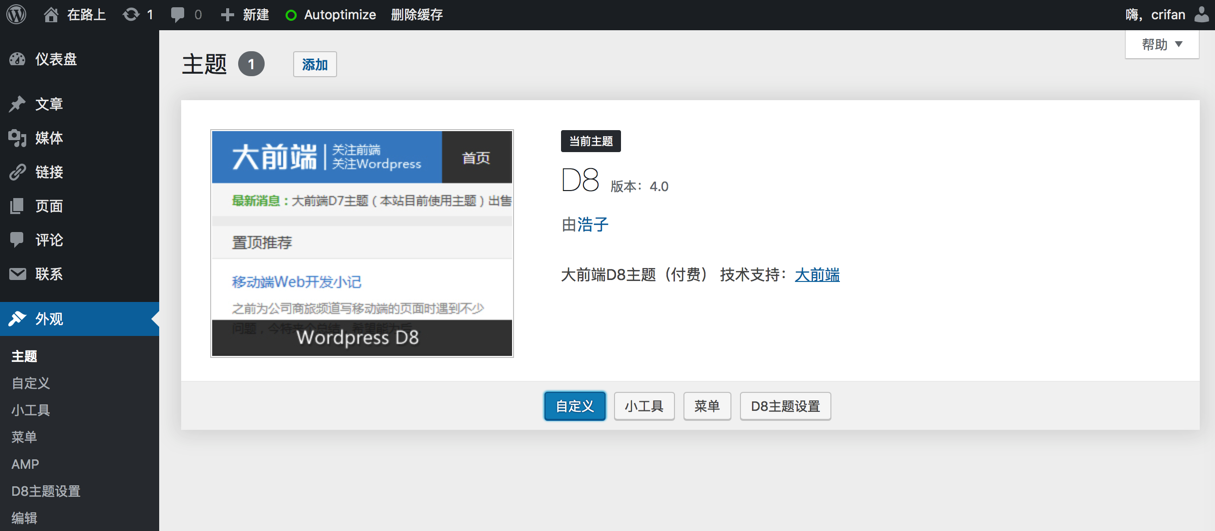The width and height of the screenshot is (1215, 531).
Task: Click the Links chain icon
Action: 17,172
